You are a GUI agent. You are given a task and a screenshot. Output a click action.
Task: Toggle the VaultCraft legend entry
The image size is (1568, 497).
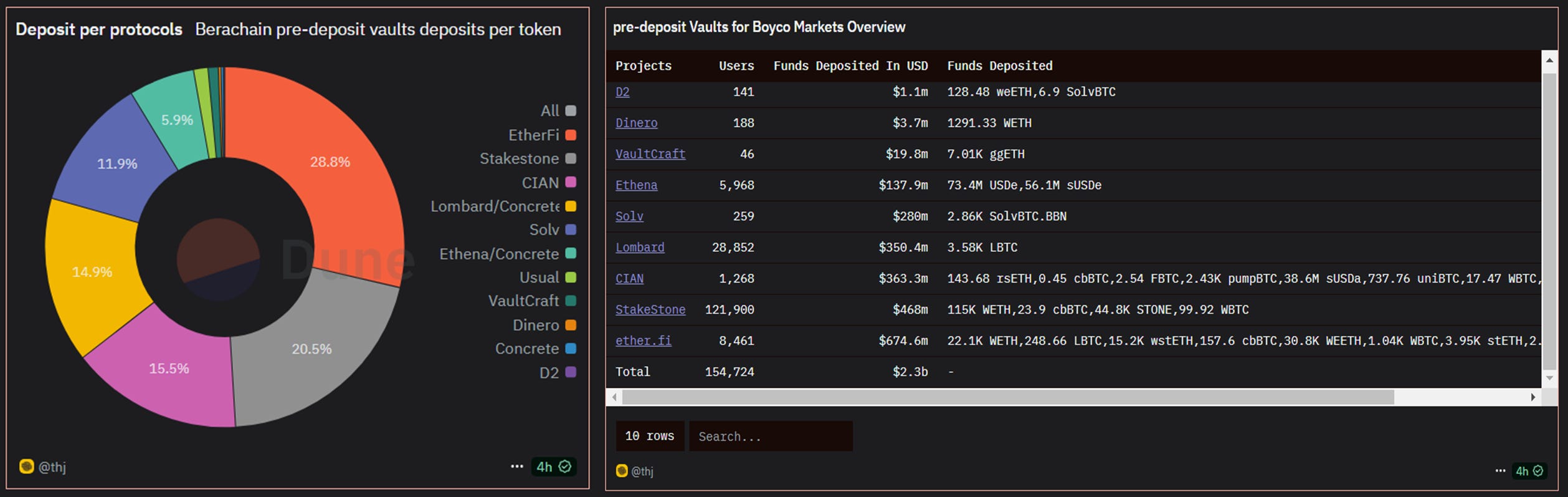coord(532,301)
